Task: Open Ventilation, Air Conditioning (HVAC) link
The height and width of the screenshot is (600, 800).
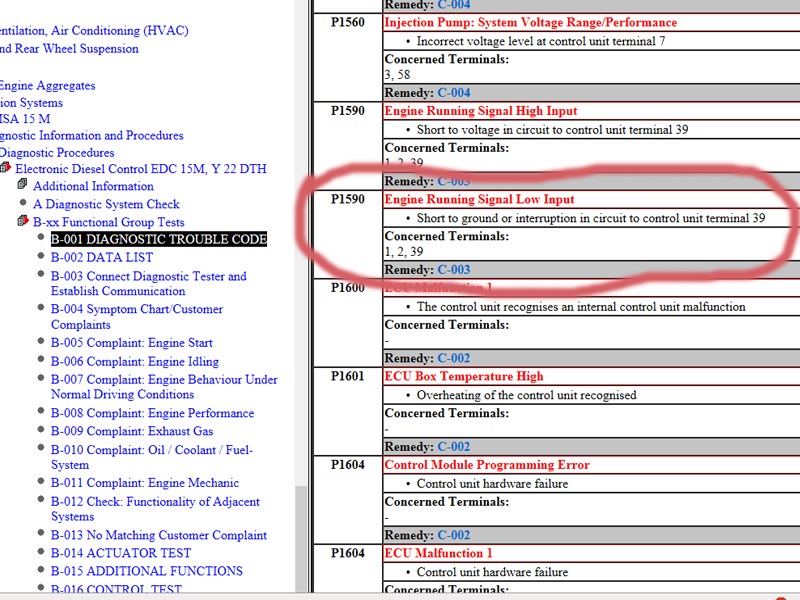Action: (x=94, y=31)
